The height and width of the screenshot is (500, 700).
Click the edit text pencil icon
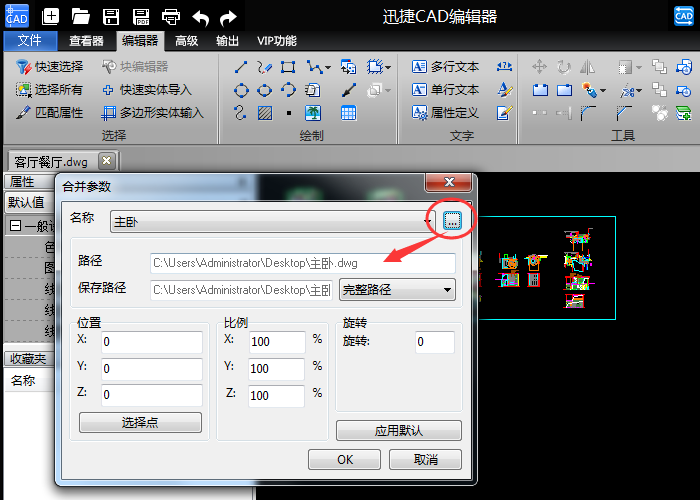tap(504, 113)
